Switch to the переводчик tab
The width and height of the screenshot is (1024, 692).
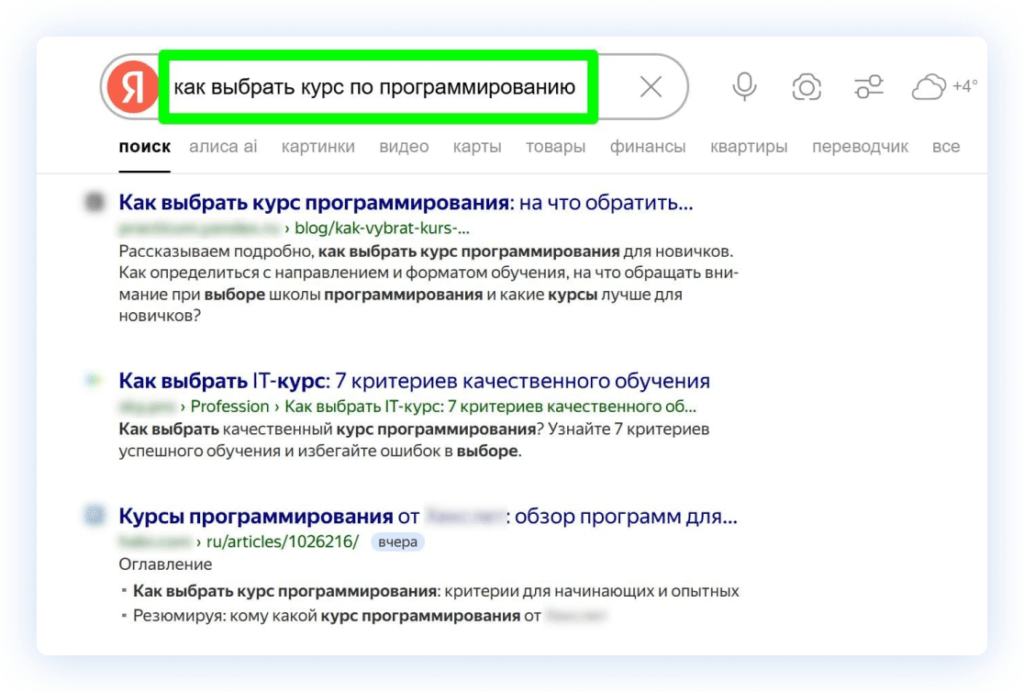tap(860, 147)
